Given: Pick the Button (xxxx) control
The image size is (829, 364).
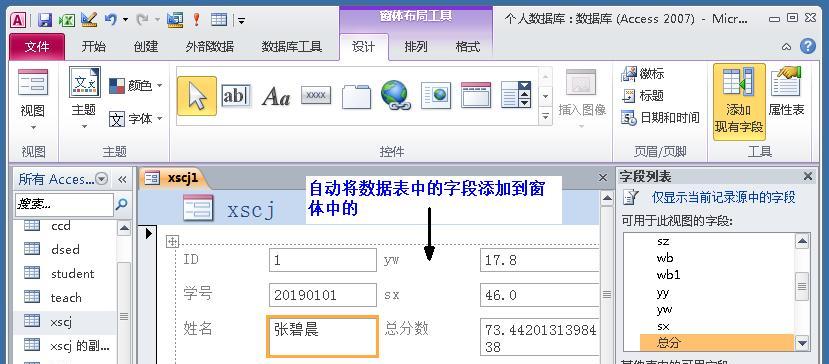Looking at the screenshot, I should tap(316, 95).
